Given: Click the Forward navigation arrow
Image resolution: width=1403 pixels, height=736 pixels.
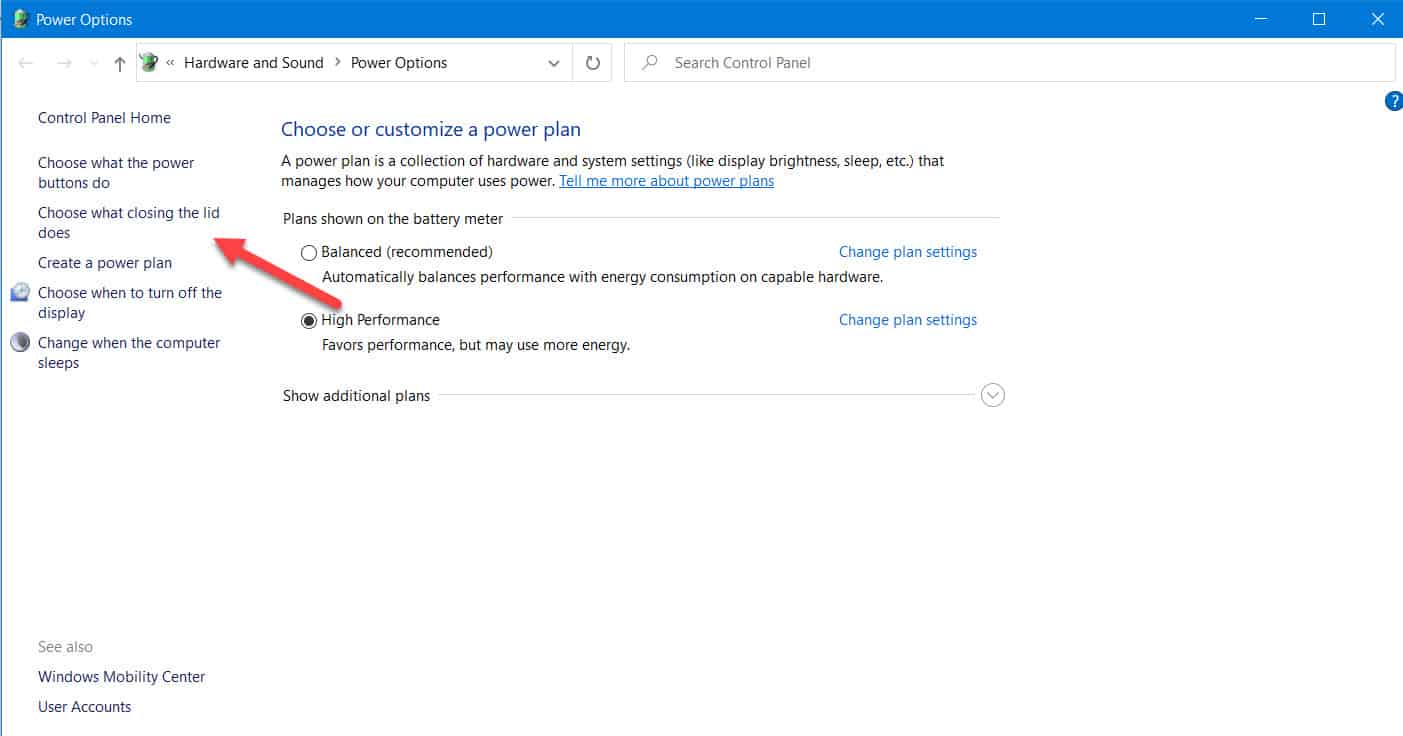Looking at the screenshot, I should (64, 63).
